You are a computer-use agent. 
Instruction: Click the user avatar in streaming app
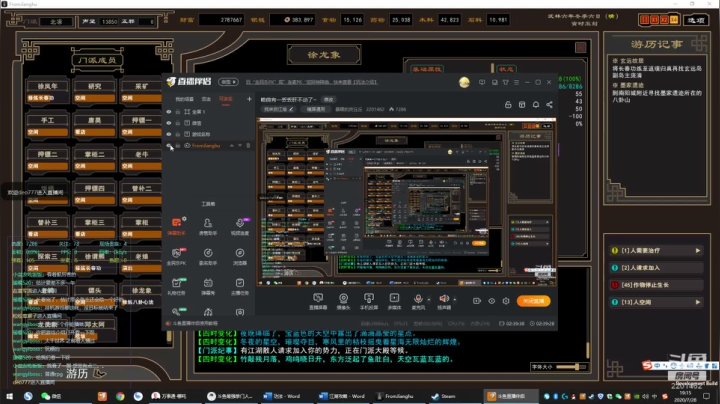point(464,82)
